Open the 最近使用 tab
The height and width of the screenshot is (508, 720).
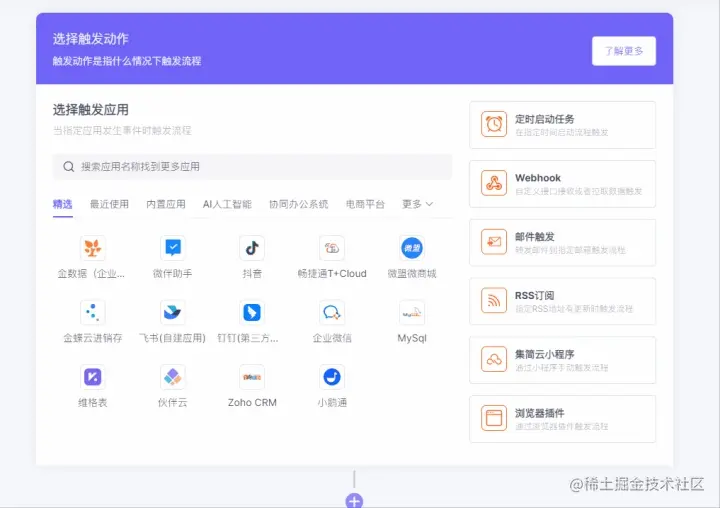coord(109,204)
